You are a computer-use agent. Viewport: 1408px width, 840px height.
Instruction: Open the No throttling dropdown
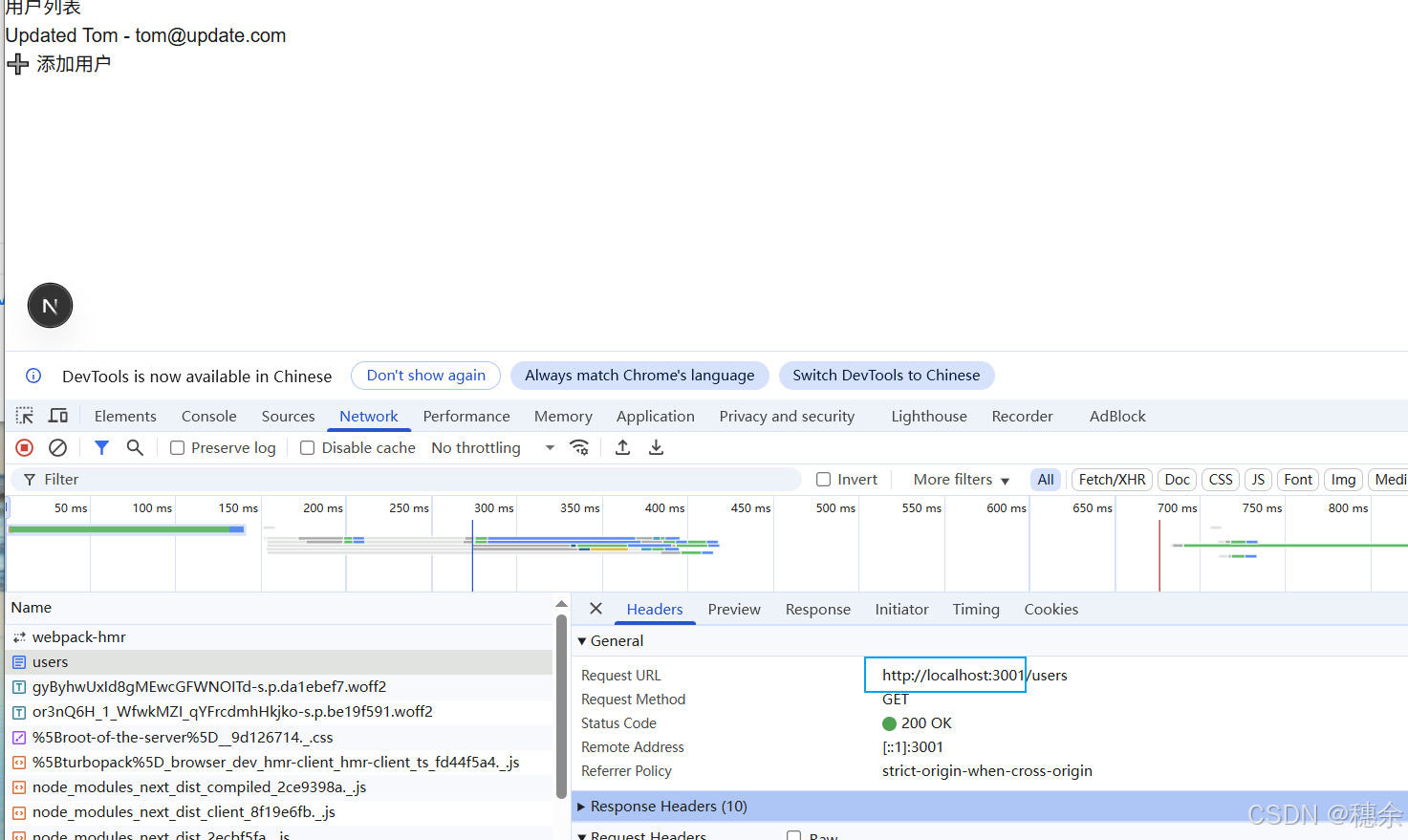tap(492, 447)
